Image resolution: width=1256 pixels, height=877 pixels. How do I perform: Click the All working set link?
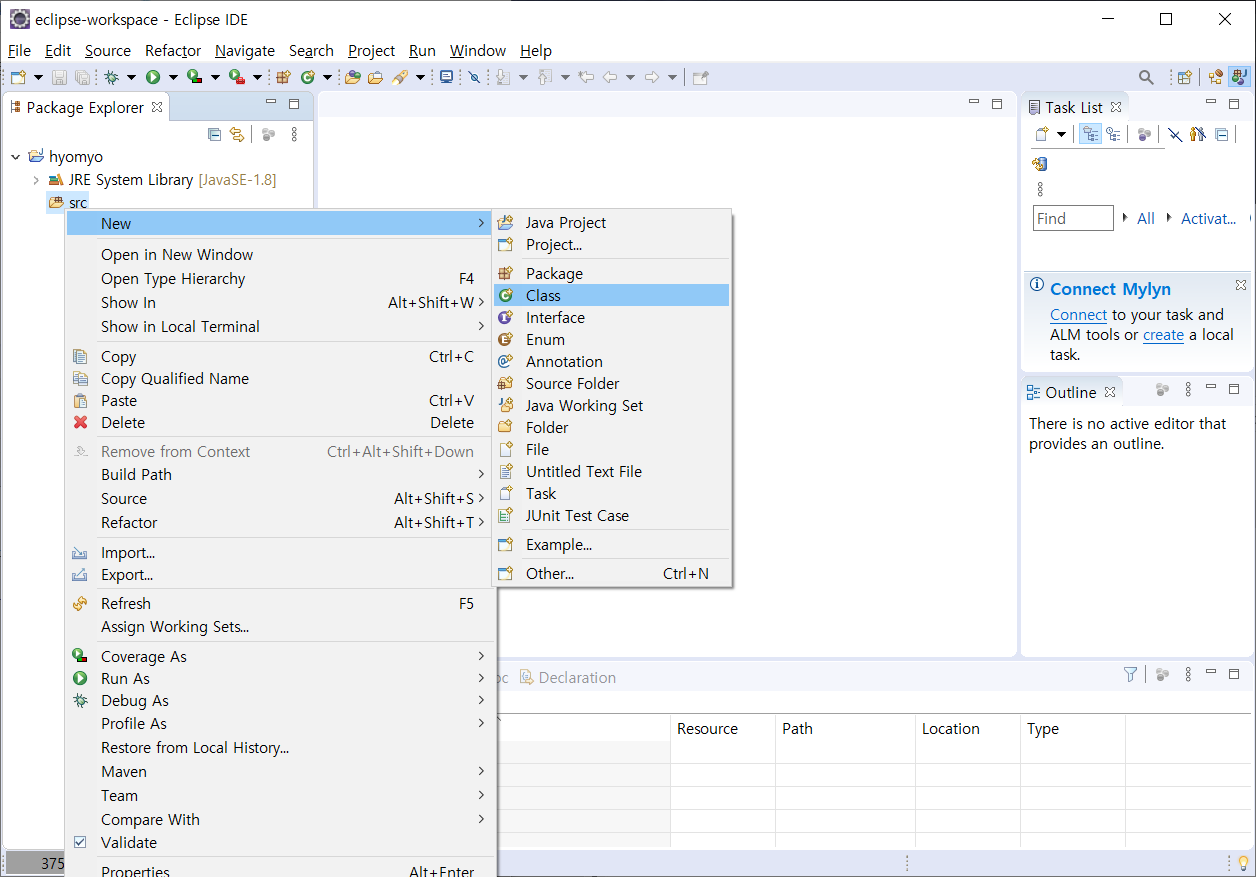[1146, 218]
